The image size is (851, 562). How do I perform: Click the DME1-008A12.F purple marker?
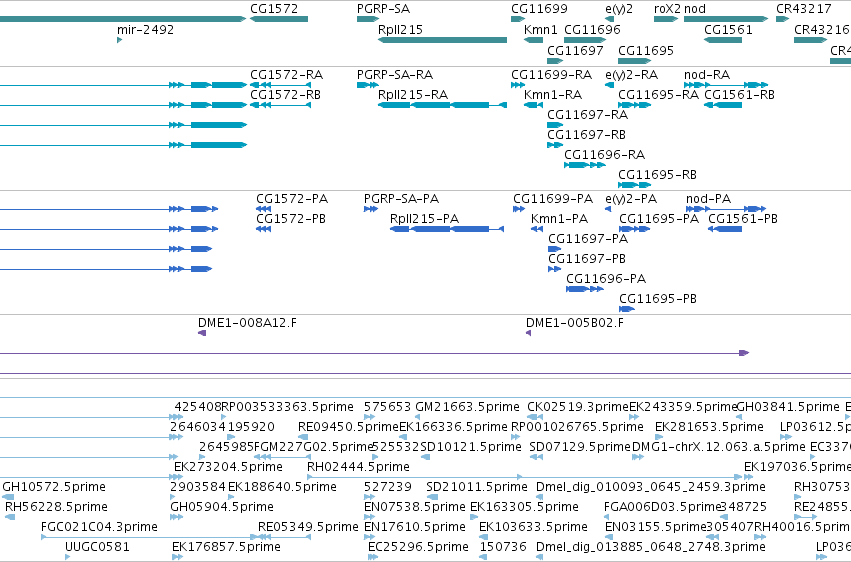202,333
